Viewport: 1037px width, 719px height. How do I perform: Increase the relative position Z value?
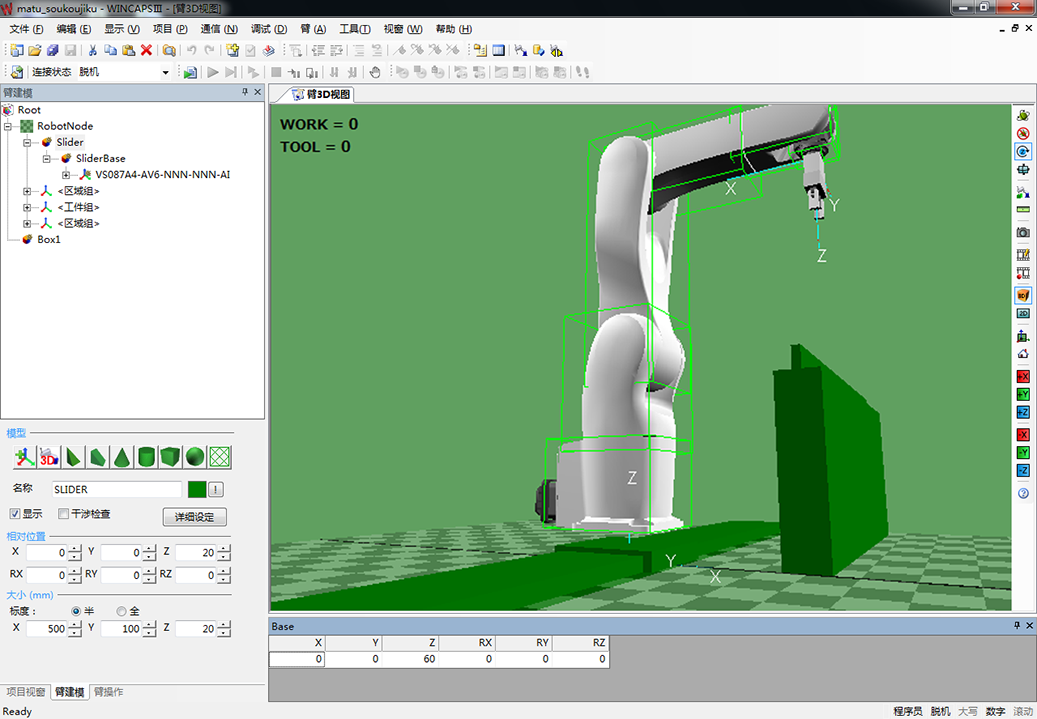225,548
